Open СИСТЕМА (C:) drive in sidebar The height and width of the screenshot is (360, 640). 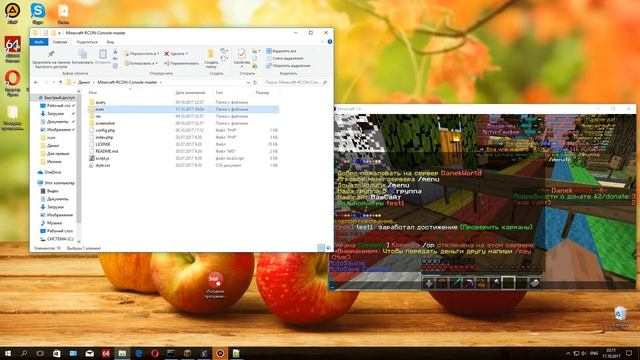coord(57,239)
